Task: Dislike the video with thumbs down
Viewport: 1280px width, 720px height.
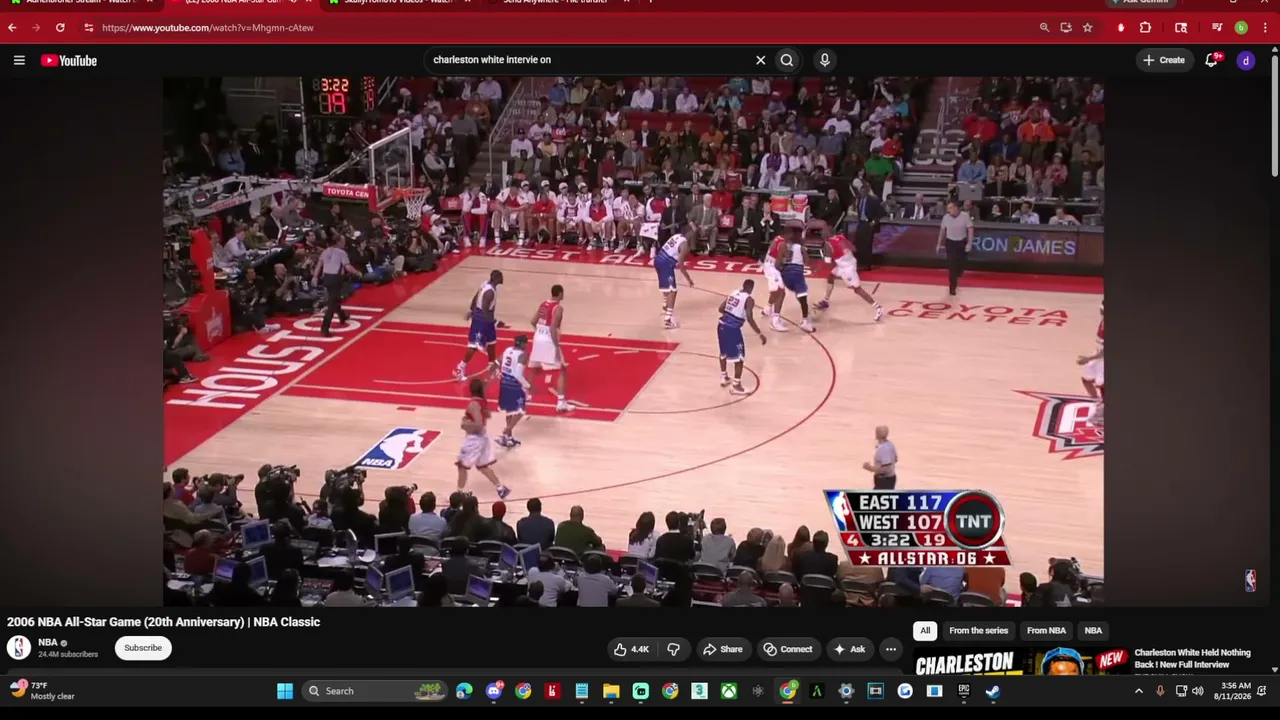Action: pyautogui.click(x=673, y=649)
